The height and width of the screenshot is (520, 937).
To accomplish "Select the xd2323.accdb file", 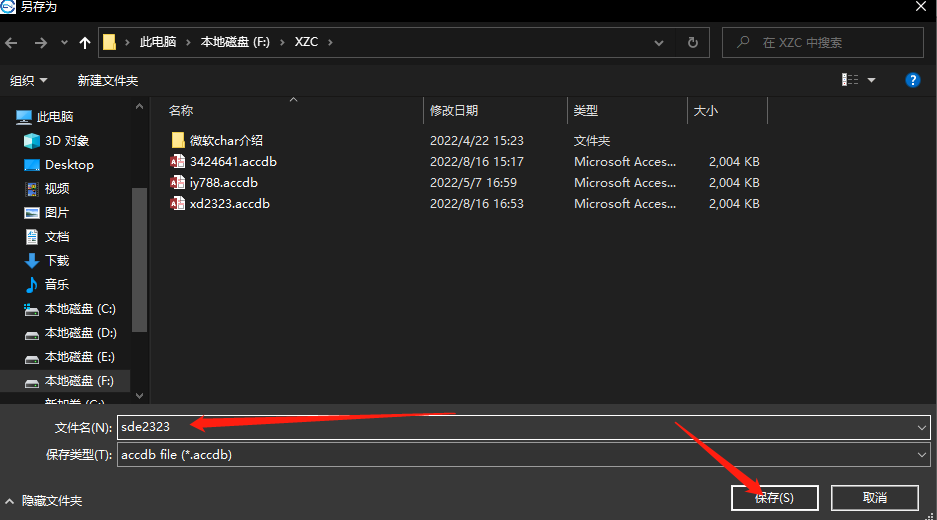I will pos(229,204).
